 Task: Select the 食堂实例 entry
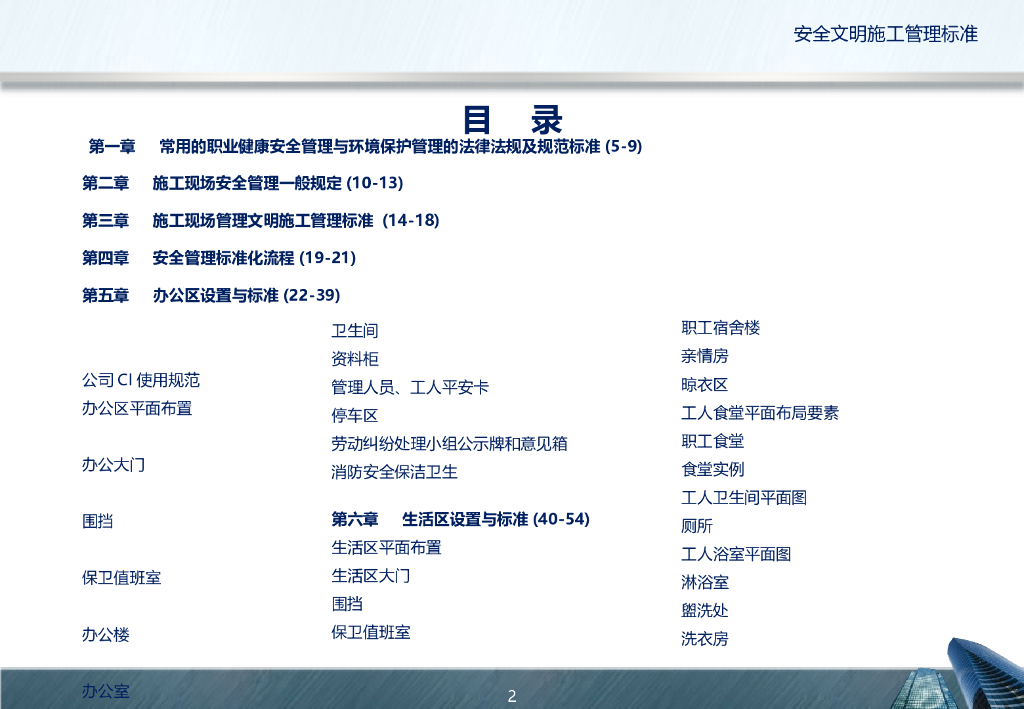[712, 469]
